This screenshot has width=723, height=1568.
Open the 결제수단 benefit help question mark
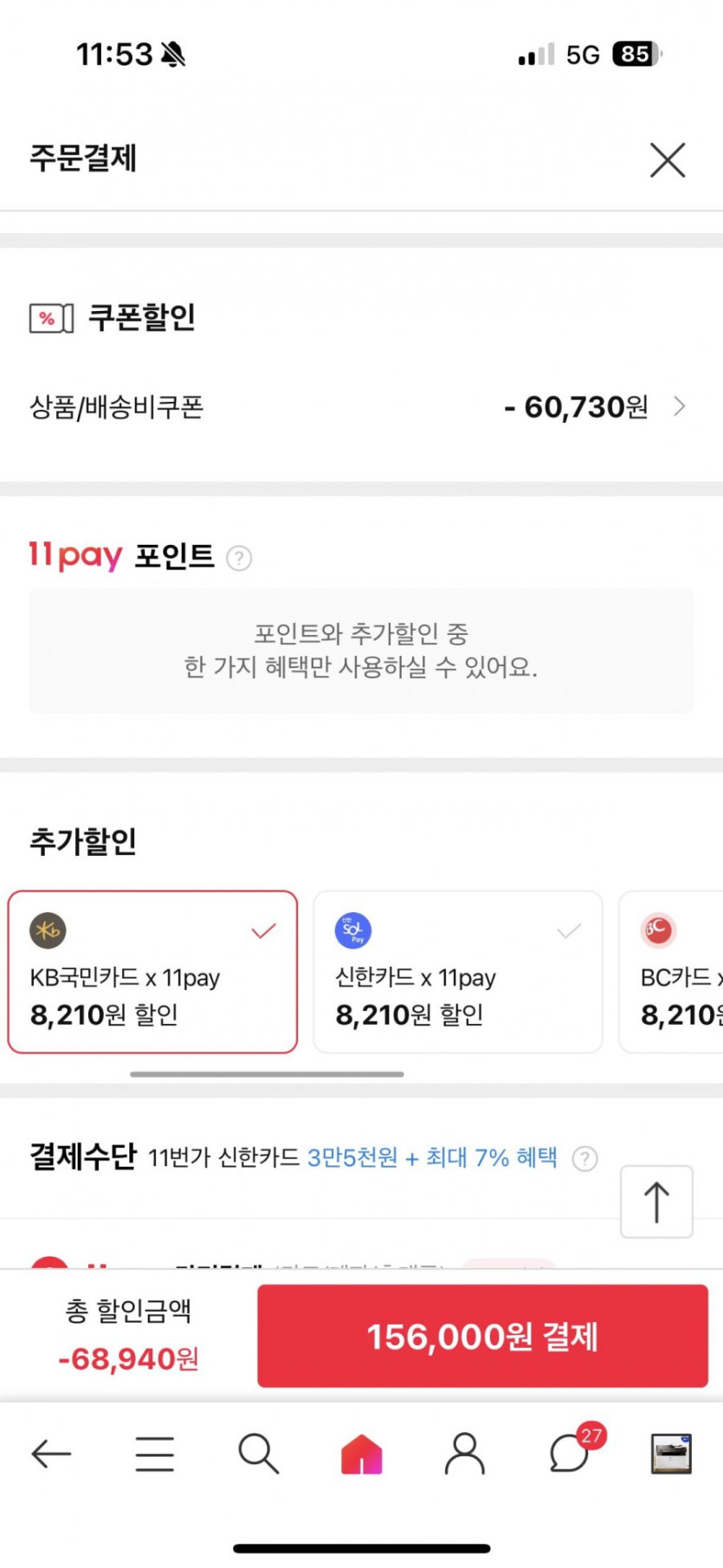pos(585,1158)
